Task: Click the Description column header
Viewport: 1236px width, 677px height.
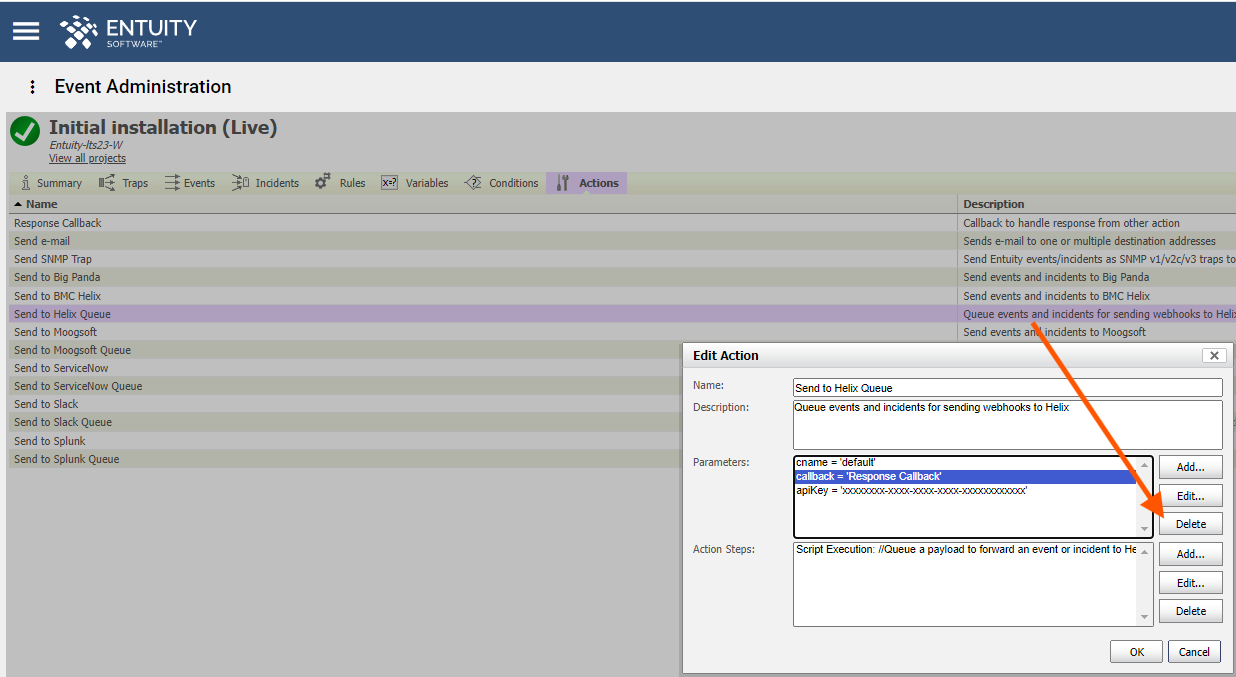Action: (x=1097, y=204)
